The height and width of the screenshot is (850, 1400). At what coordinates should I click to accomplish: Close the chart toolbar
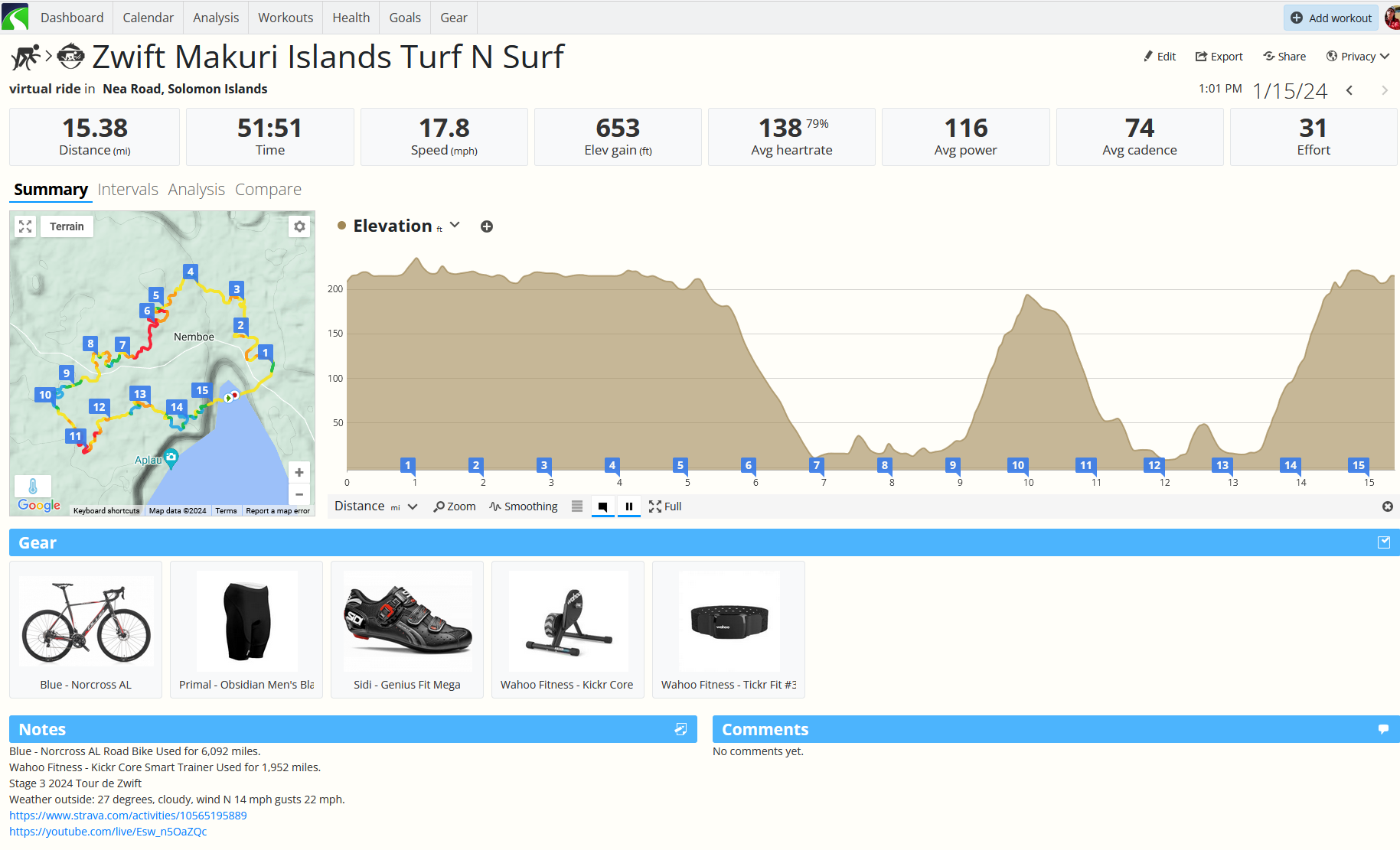pos(1388,506)
